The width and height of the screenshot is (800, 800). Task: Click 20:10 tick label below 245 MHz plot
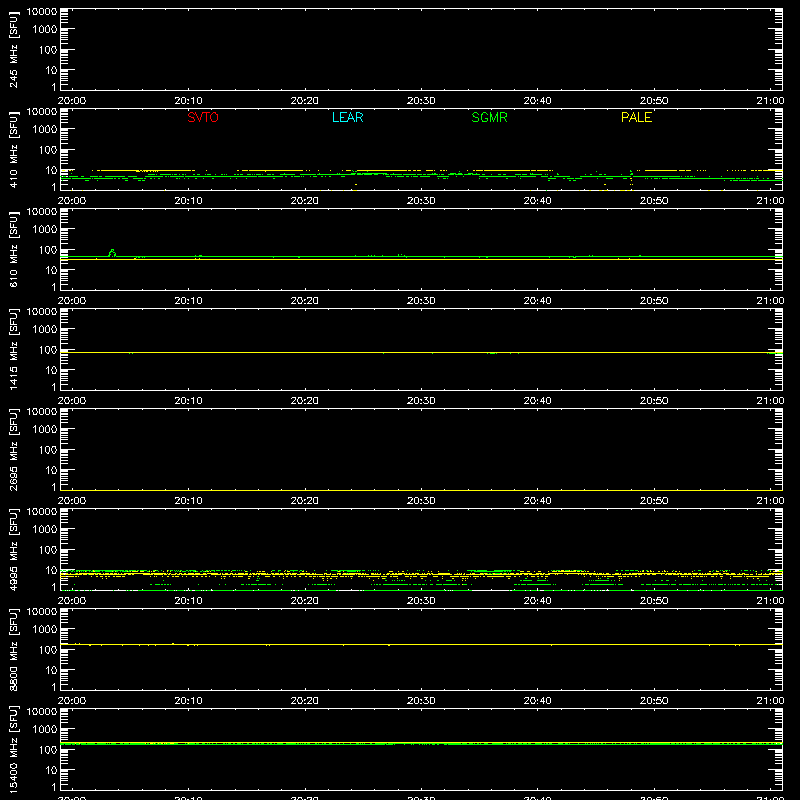tap(188, 101)
